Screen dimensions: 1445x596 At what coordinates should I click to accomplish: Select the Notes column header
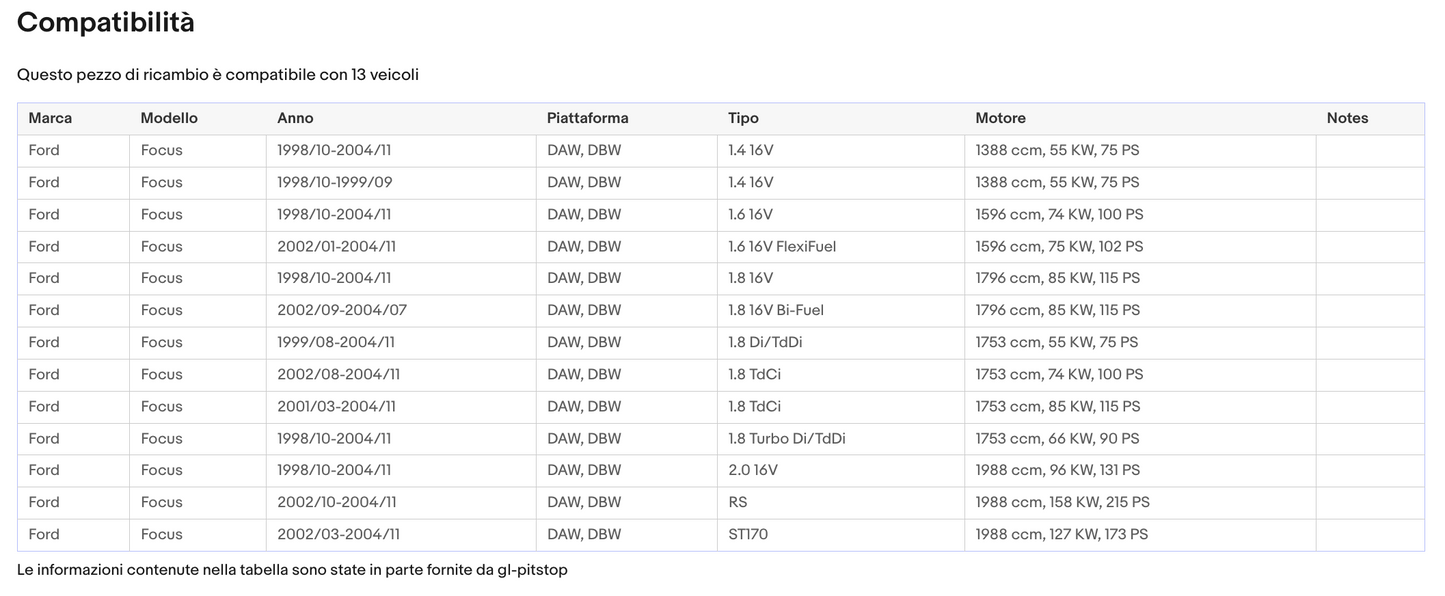click(x=1347, y=118)
